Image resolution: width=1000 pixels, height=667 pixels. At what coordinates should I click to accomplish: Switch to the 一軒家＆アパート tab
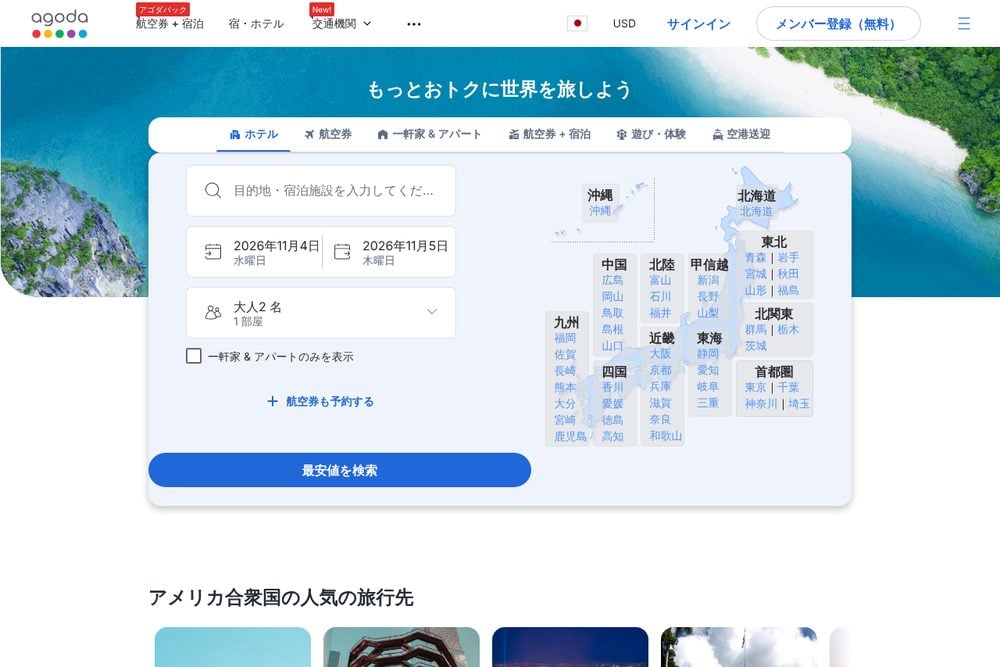click(429, 135)
